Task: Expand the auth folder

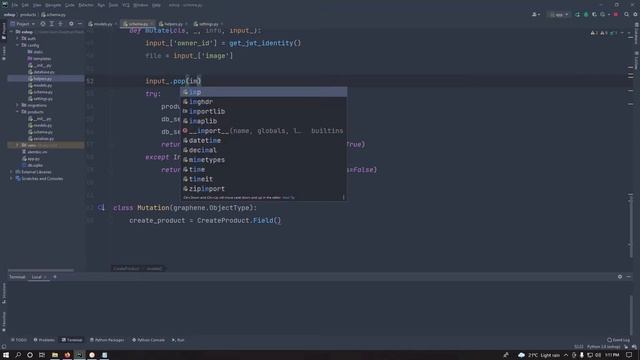Action: click(18, 38)
